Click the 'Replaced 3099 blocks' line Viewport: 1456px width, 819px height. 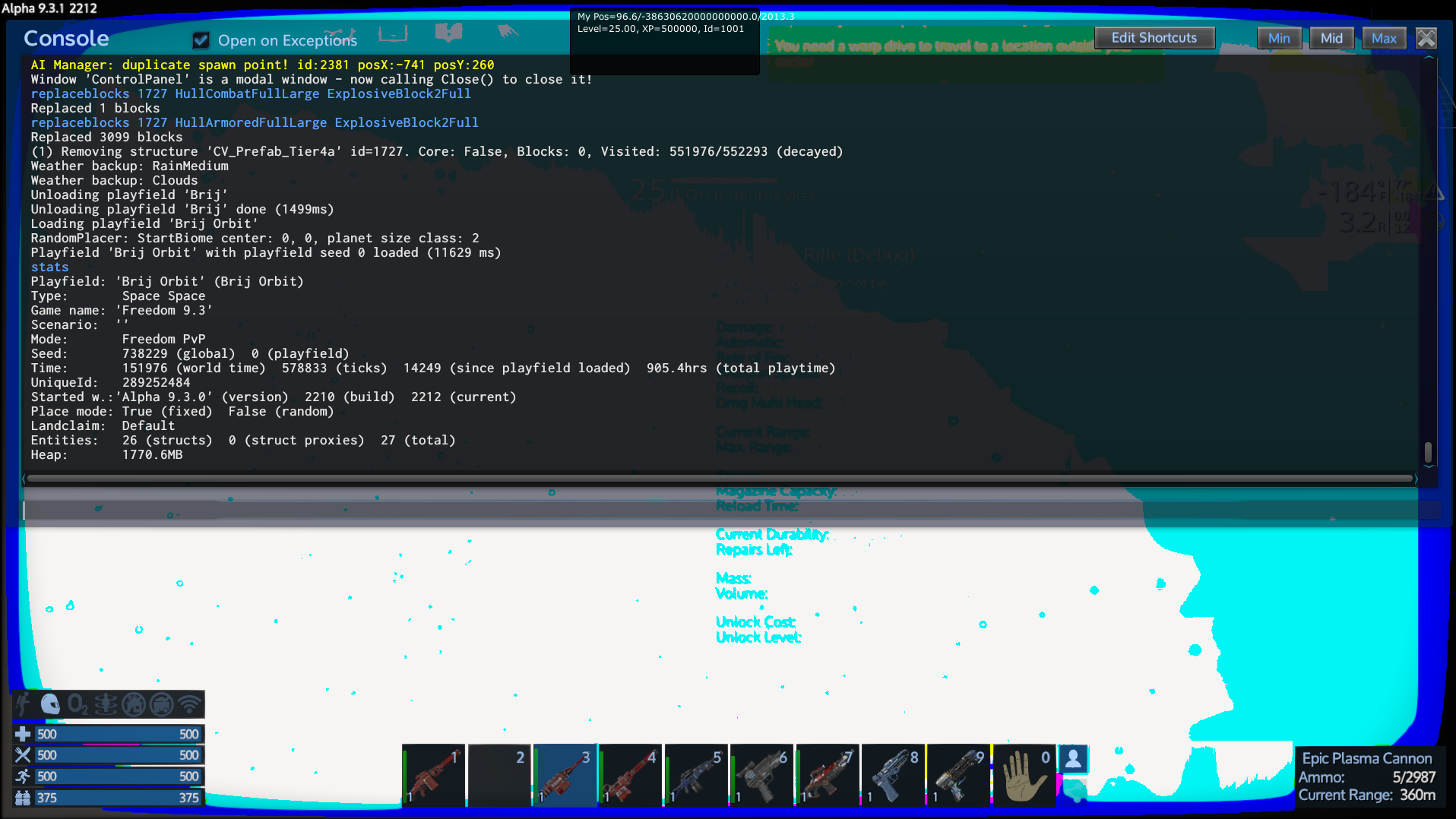106,138
